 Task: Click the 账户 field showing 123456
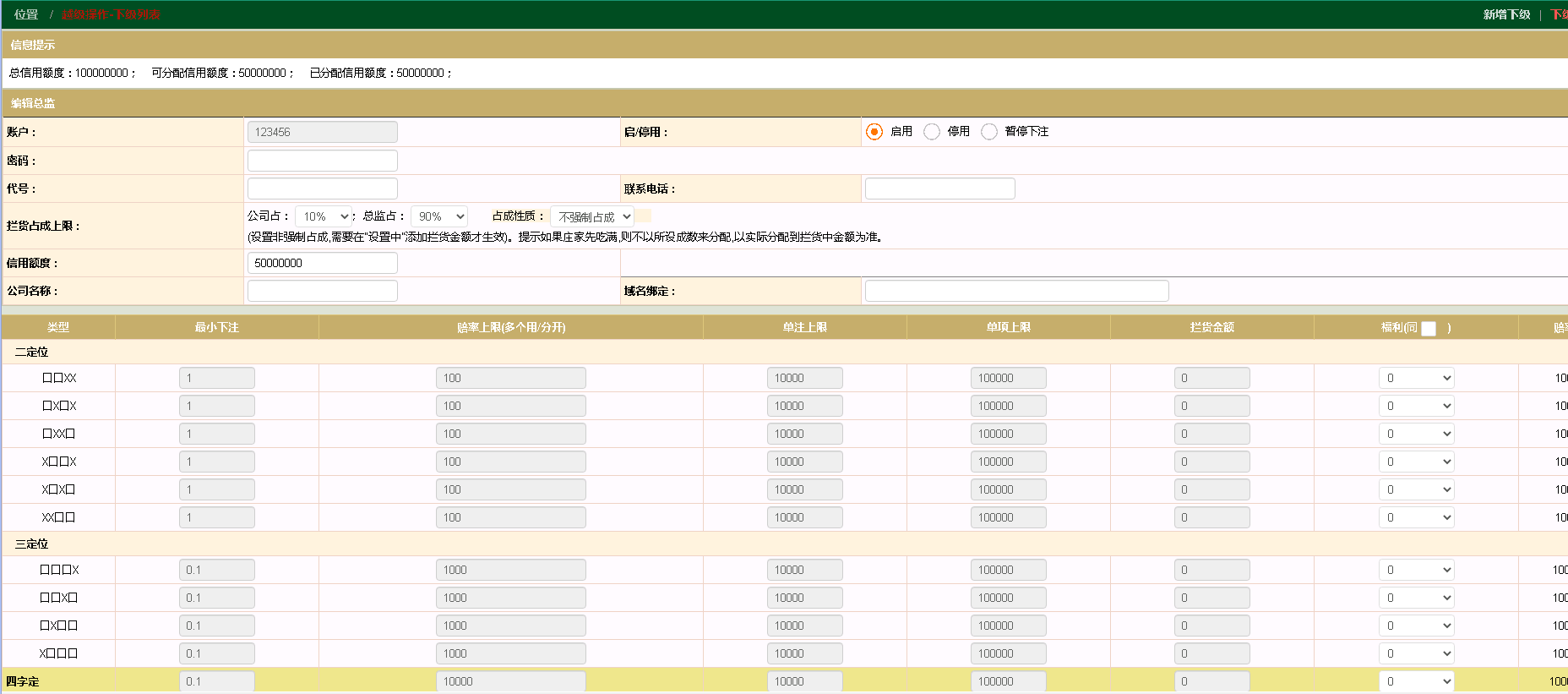pyautogui.click(x=323, y=132)
